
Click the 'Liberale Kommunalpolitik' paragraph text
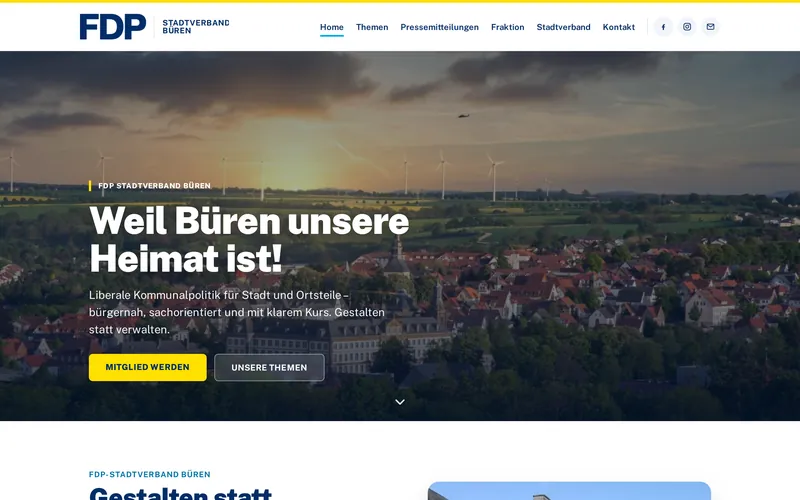pyautogui.click(x=237, y=312)
